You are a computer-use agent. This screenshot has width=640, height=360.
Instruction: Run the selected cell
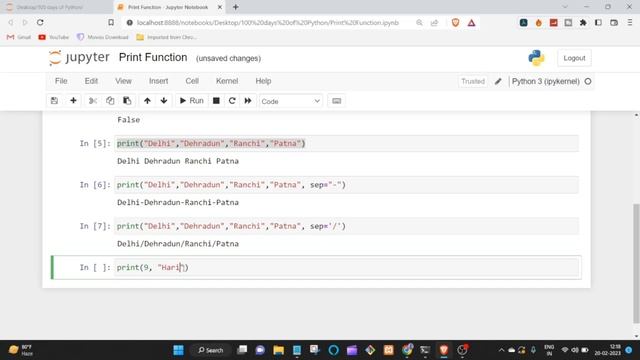click(191, 101)
